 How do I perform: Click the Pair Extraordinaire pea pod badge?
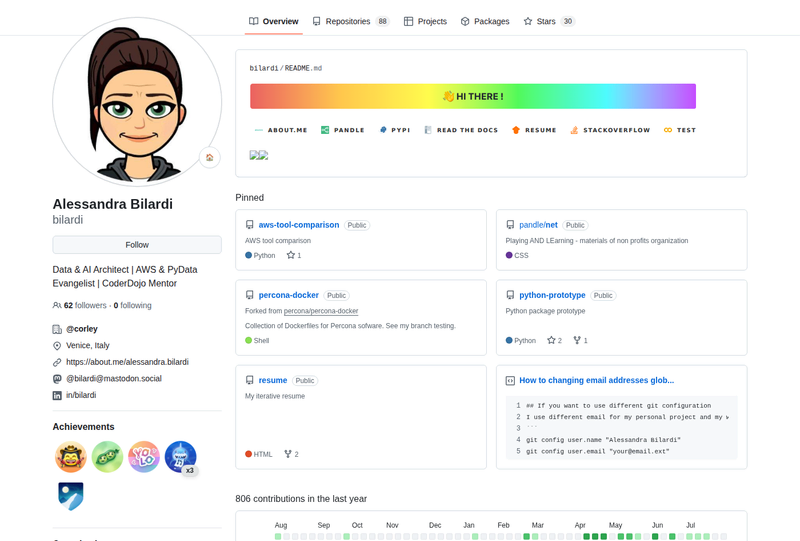(x=107, y=457)
